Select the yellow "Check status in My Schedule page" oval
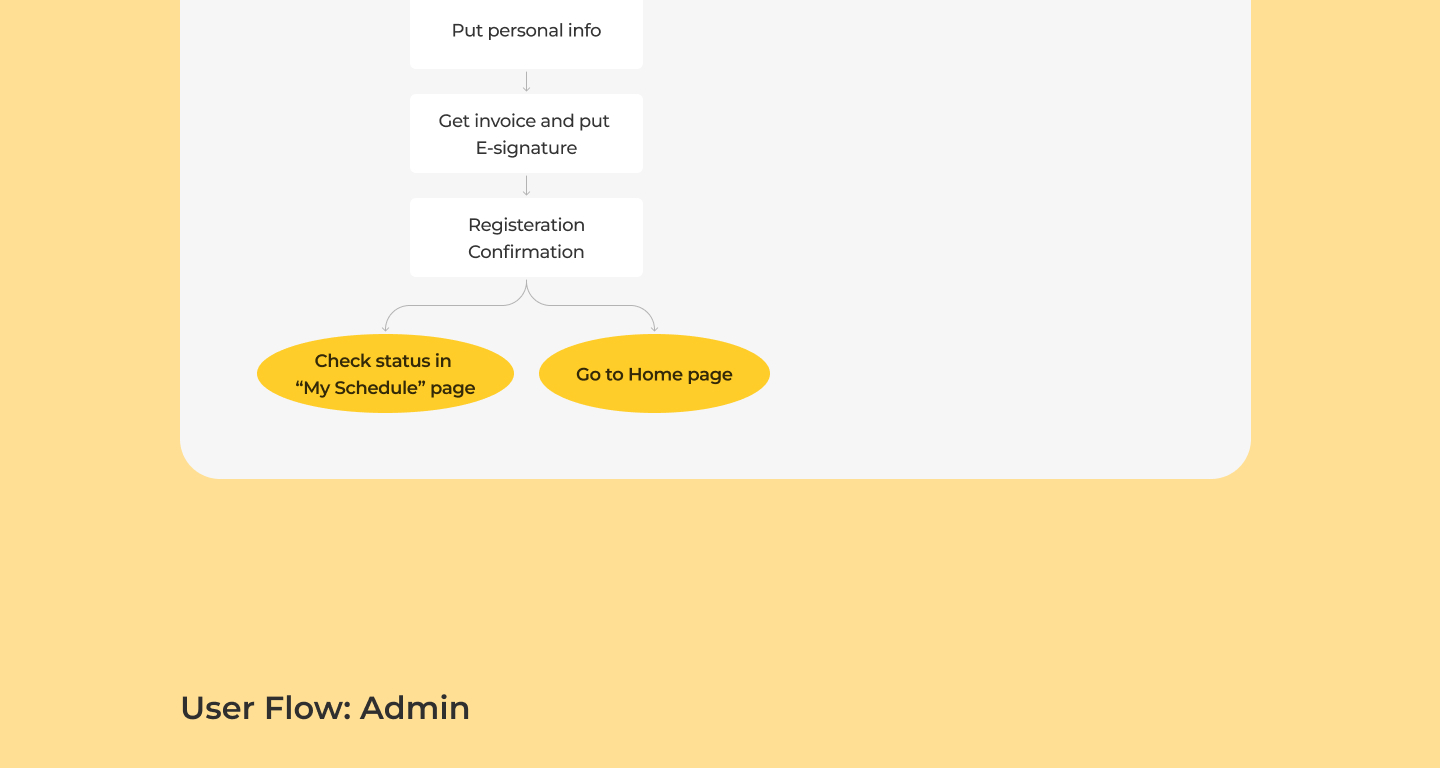The width and height of the screenshot is (1440, 768). [x=385, y=374]
